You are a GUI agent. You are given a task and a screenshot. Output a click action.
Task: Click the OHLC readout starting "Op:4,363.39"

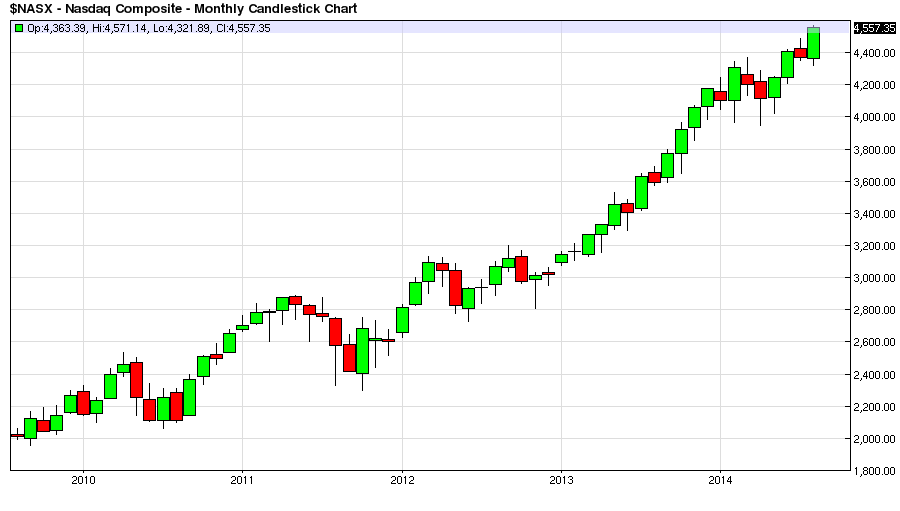point(148,28)
